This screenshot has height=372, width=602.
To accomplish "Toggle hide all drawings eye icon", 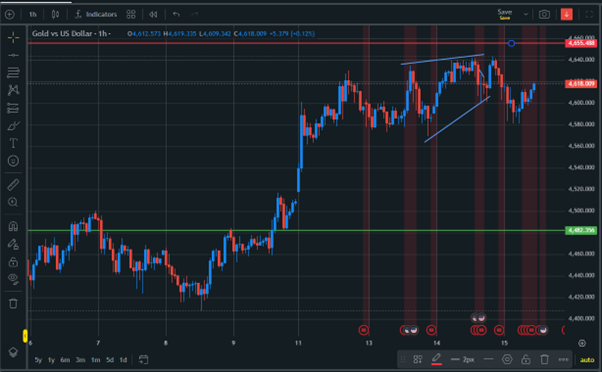I will (13, 279).
